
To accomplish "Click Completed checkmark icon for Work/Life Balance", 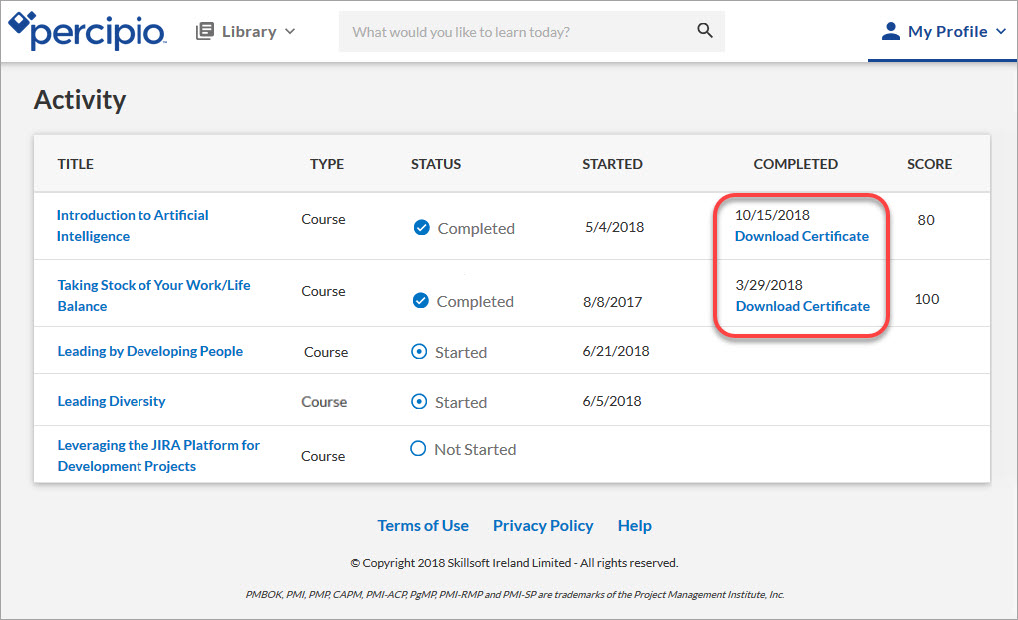I will (421, 301).
